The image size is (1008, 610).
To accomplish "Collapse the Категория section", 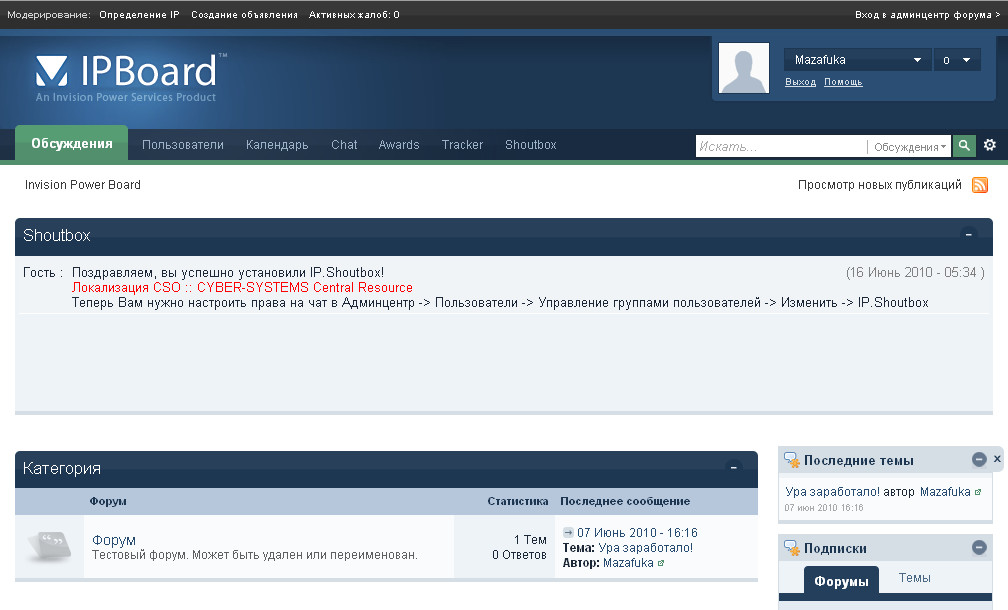I will [734, 467].
